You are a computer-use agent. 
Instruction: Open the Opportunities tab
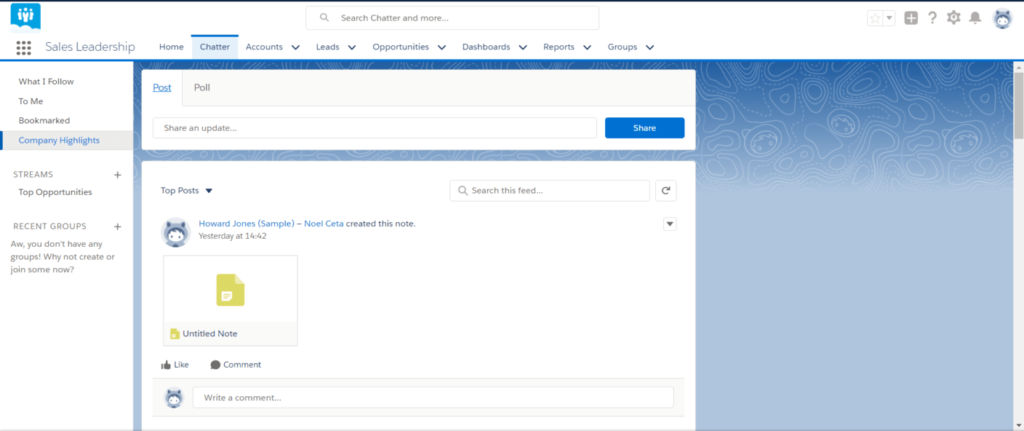[400, 47]
